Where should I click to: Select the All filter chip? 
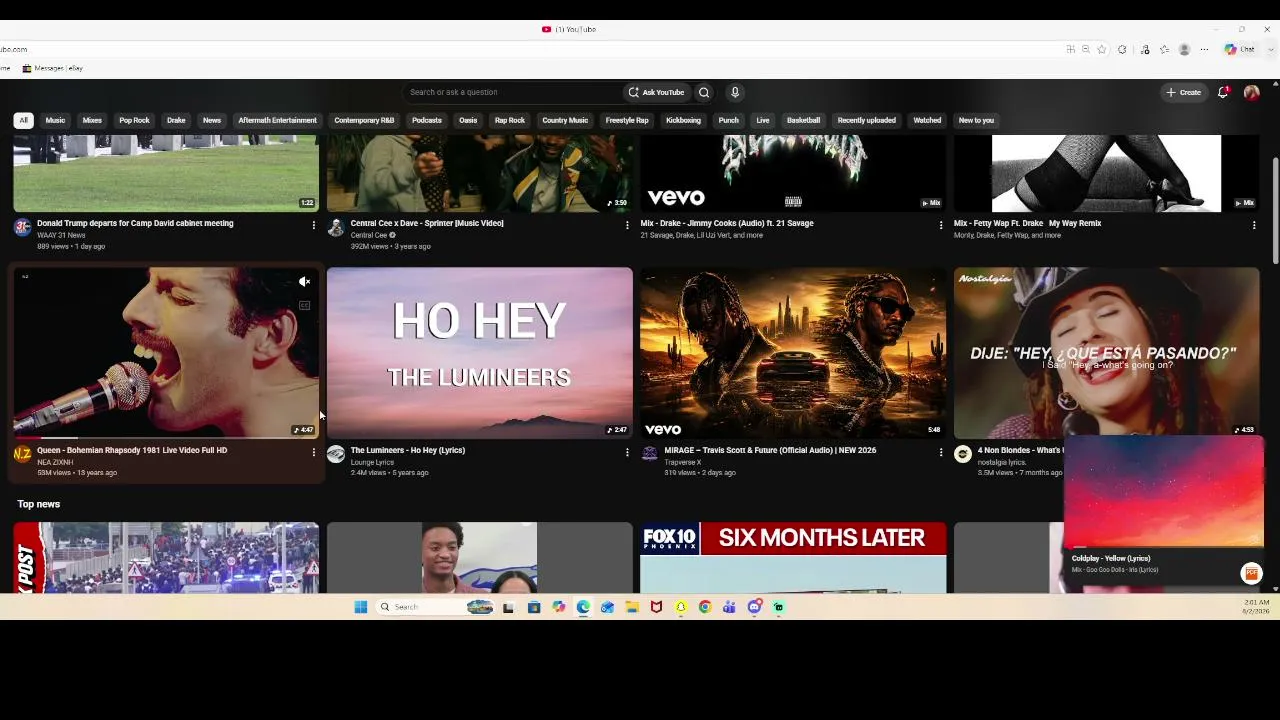tap(23, 120)
